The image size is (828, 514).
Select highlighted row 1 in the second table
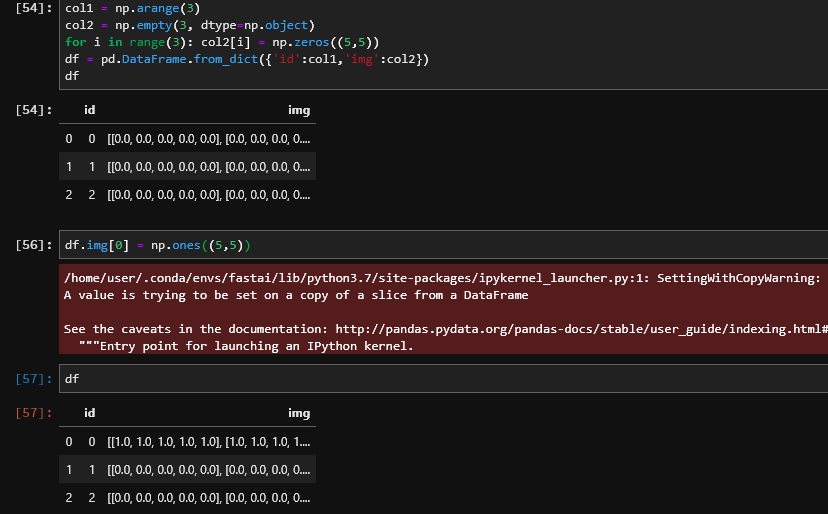(x=188, y=469)
